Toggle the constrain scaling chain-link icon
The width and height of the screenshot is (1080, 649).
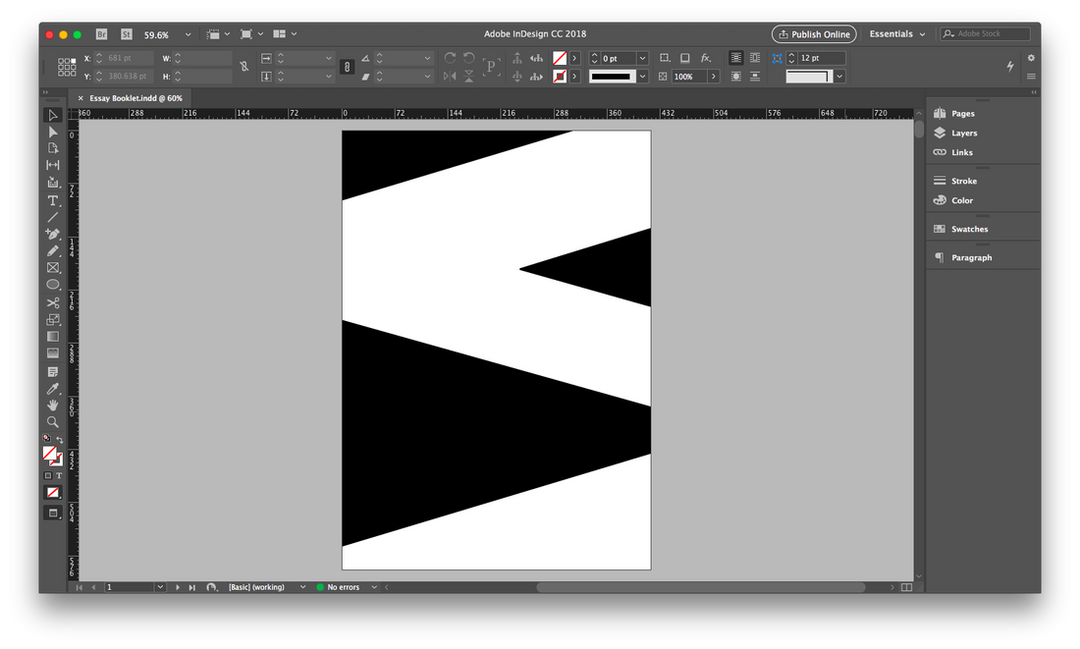[x=347, y=67]
